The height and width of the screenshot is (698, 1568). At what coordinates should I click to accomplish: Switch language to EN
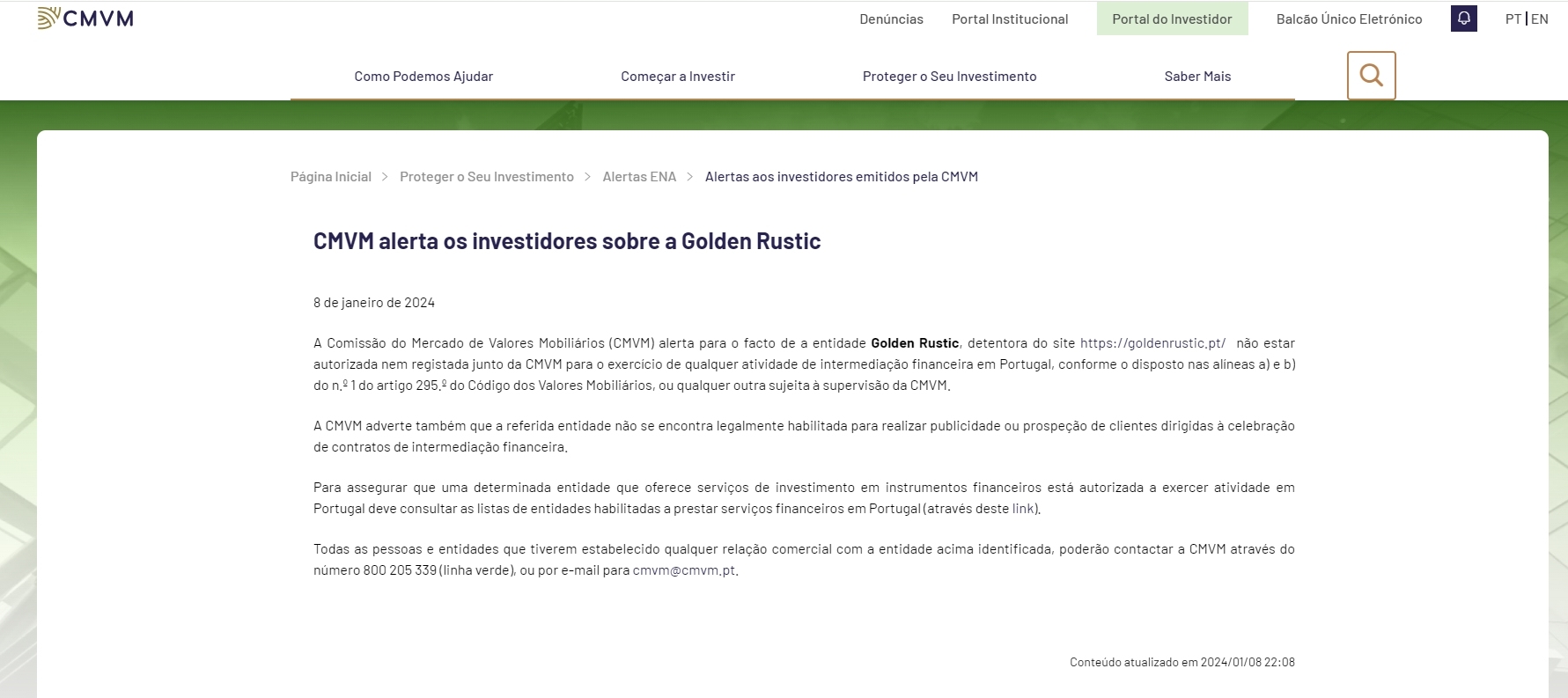1540,18
